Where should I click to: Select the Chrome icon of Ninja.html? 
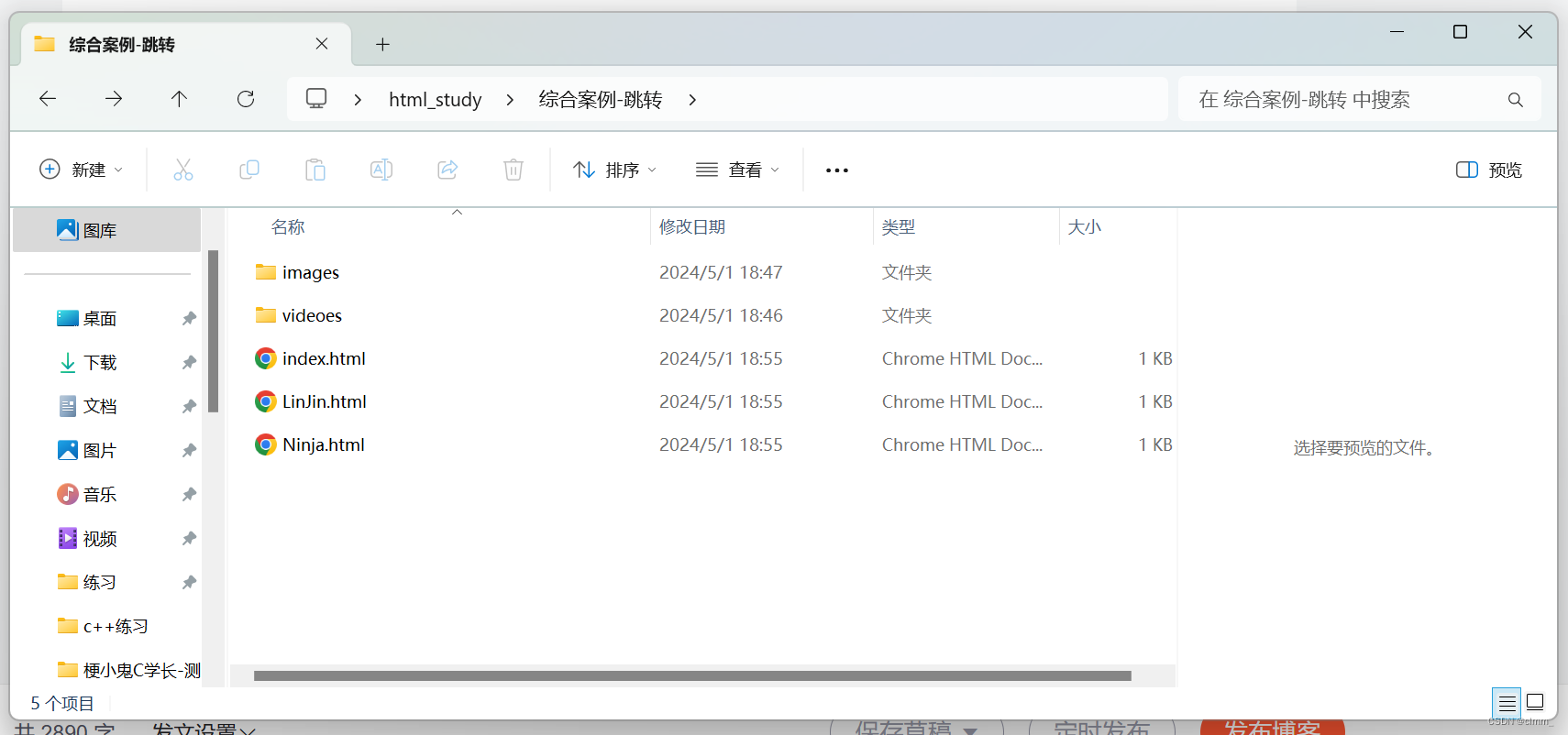pyautogui.click(x=266, y=445)
